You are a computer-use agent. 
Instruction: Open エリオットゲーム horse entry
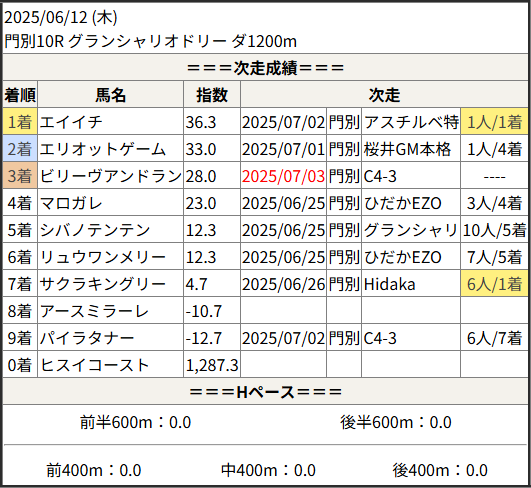pos(103,149)
